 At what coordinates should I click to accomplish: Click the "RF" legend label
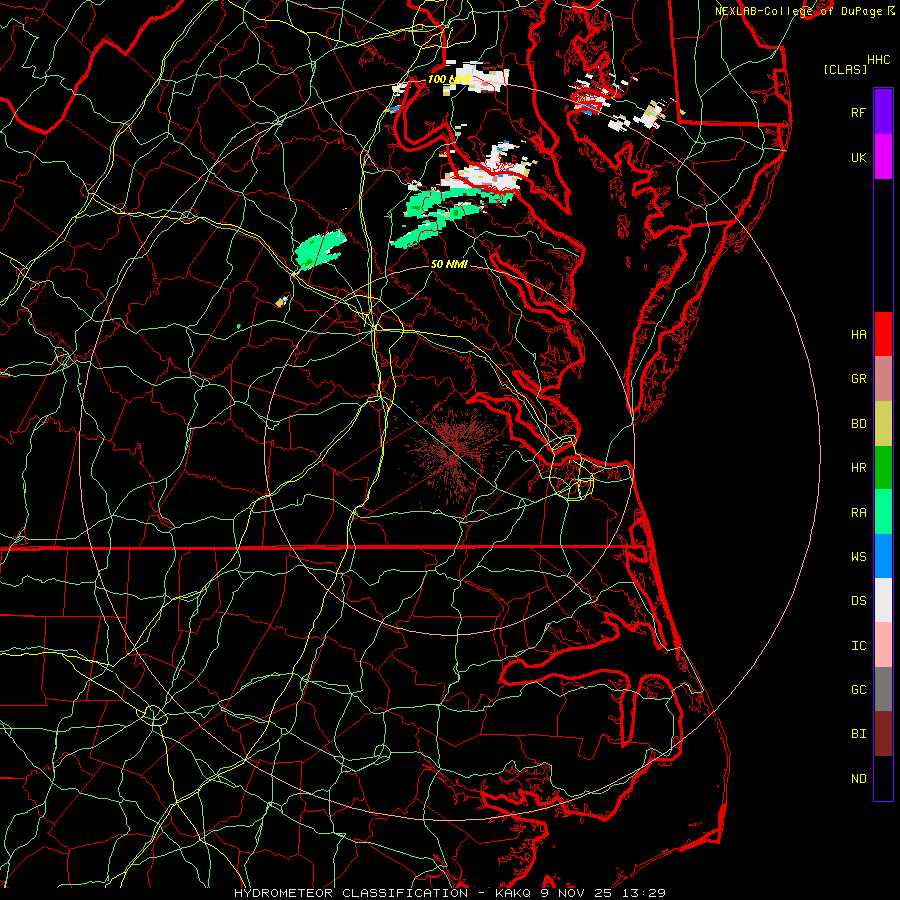tap(858, 112)
